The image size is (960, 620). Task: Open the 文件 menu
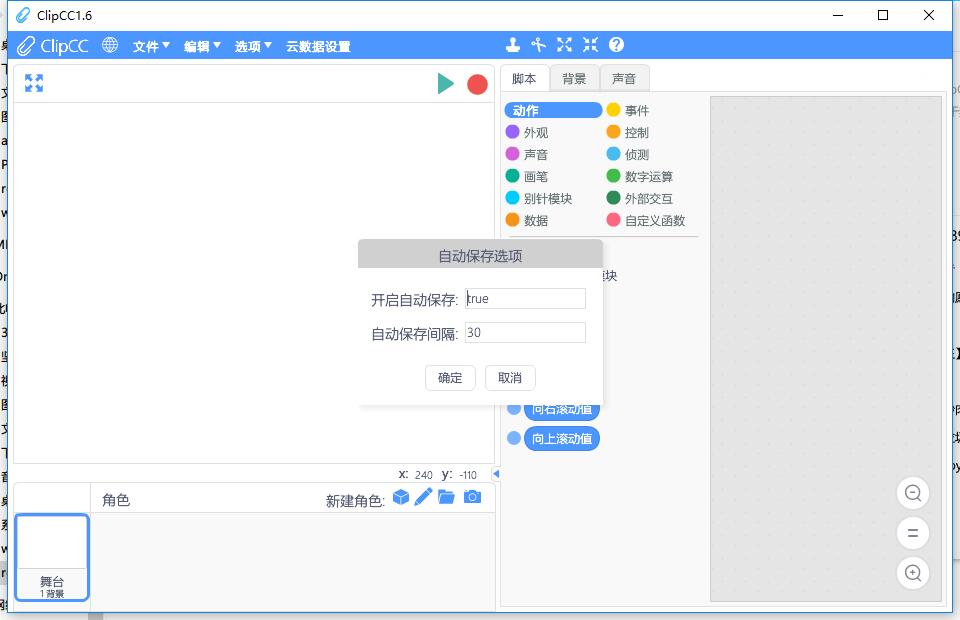tap(151, 47)
